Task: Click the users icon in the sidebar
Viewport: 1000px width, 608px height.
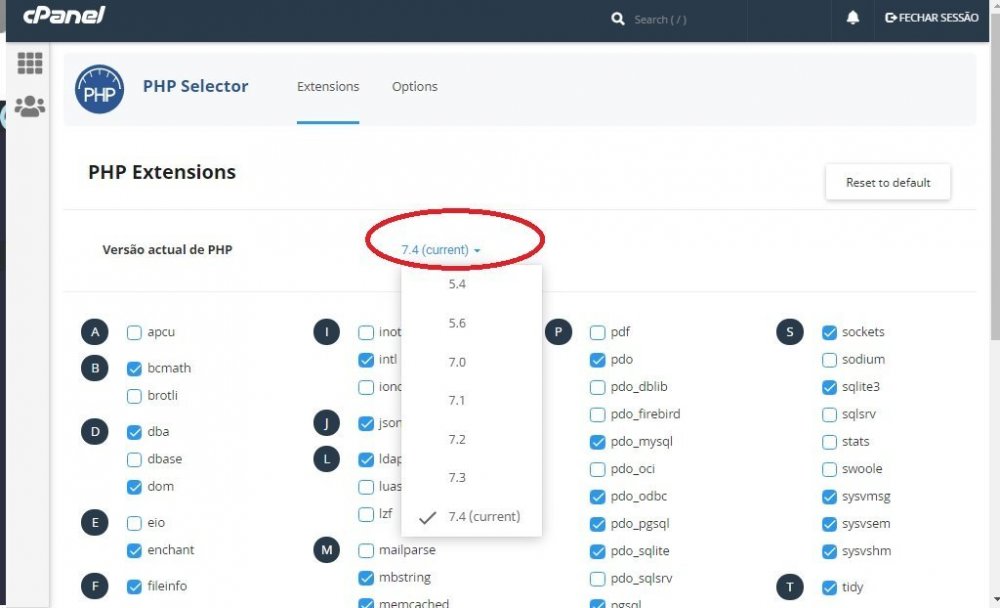Action: click(30, 107)
